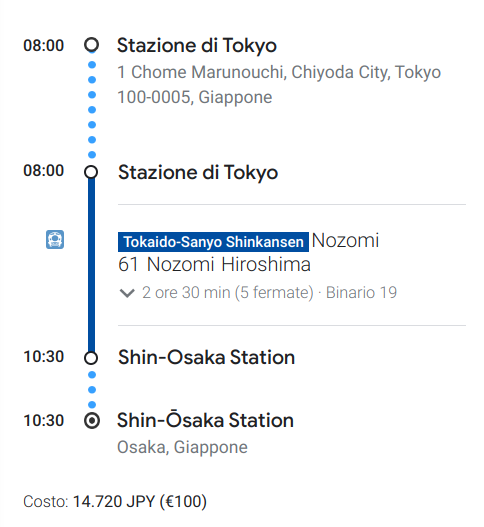Click the boarding circle marker at Stazione di Tokyo

(x=91, y=172)
